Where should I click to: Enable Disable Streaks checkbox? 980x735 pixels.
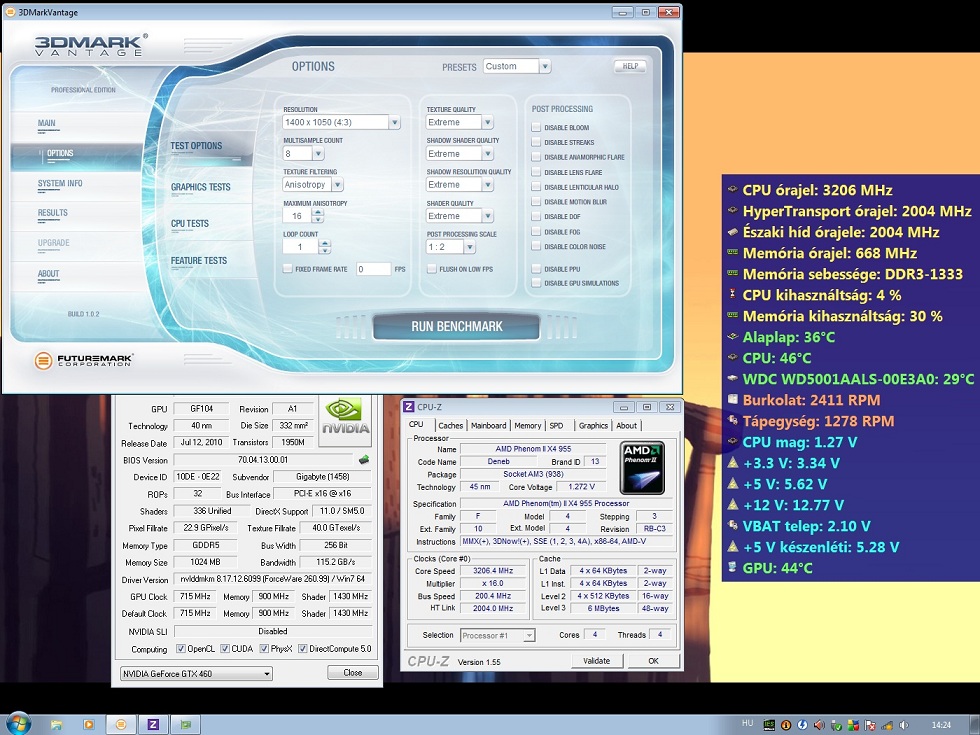tap(536, 142)
